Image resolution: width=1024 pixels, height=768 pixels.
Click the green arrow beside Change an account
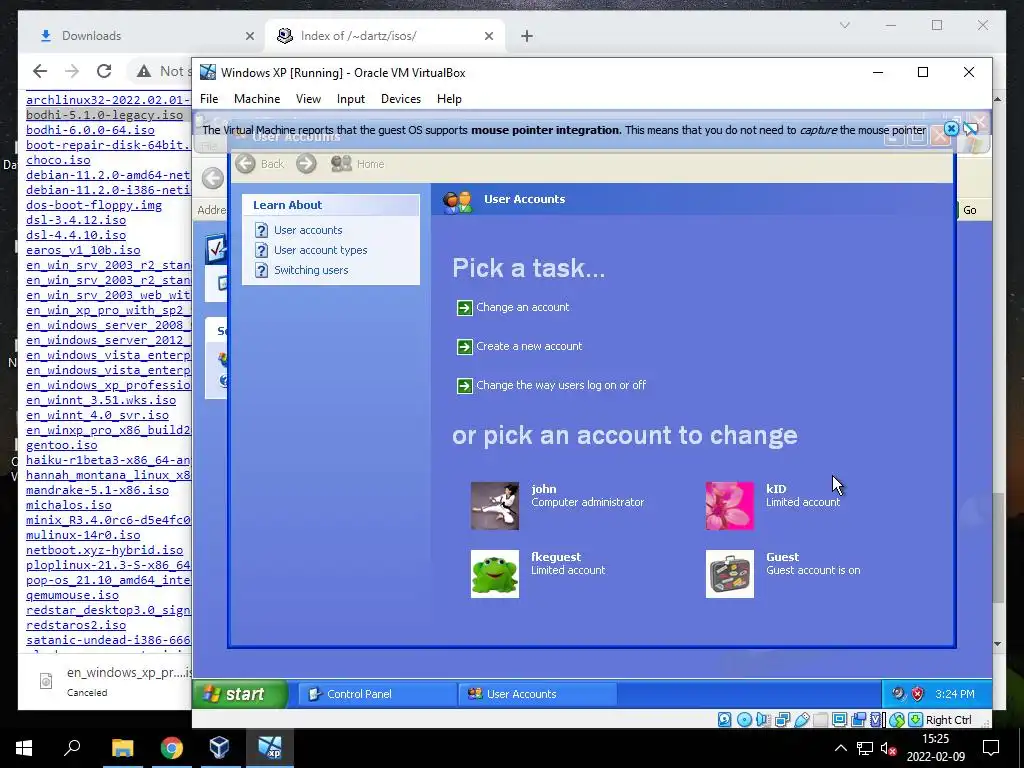(464, 308)
